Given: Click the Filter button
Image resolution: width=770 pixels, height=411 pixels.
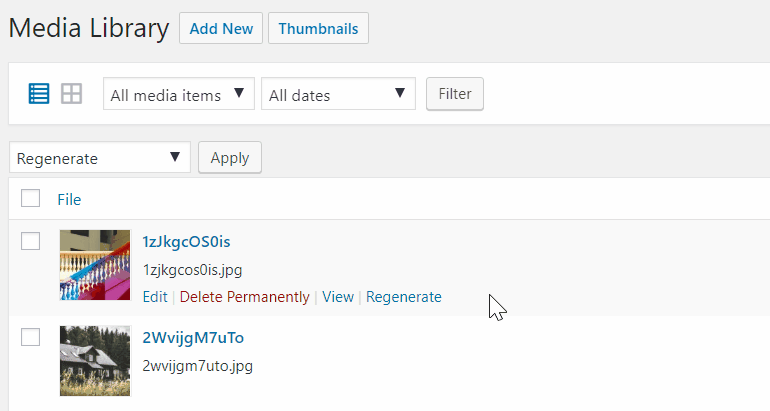Looking at the screenshot, I should (x=455, y=94).
